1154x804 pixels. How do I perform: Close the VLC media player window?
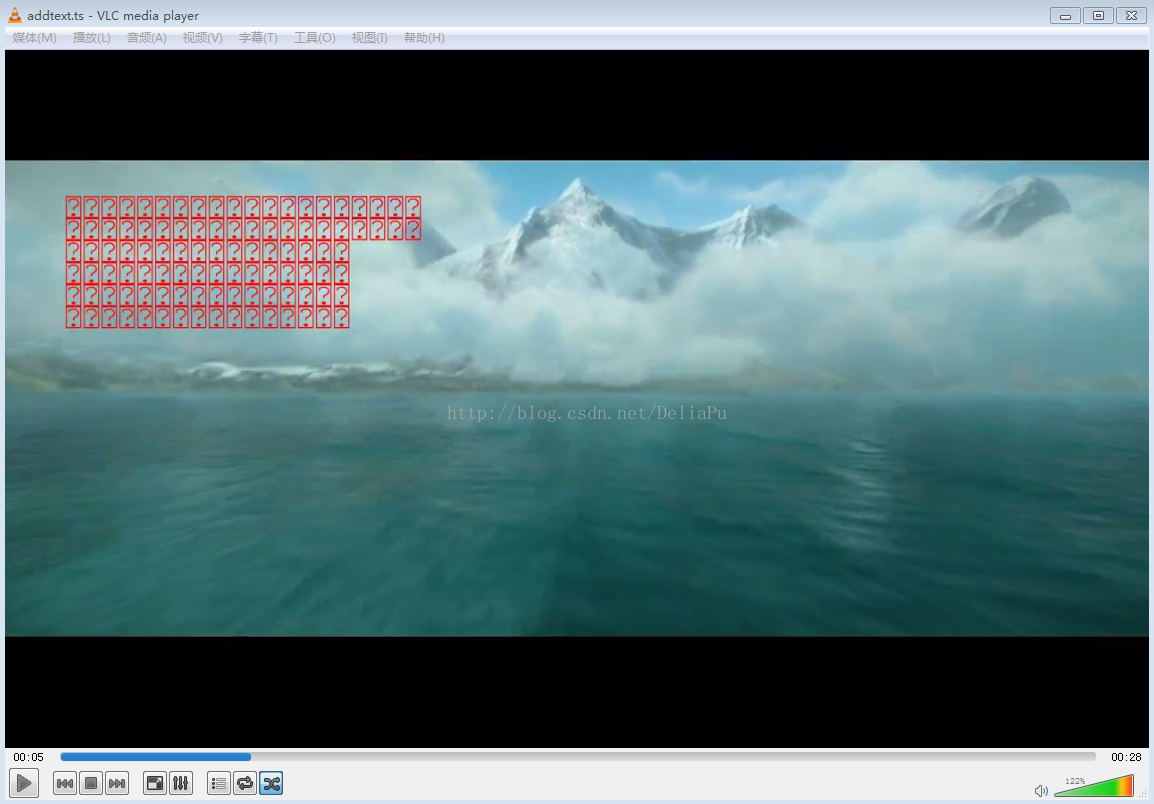point(1131,15)
